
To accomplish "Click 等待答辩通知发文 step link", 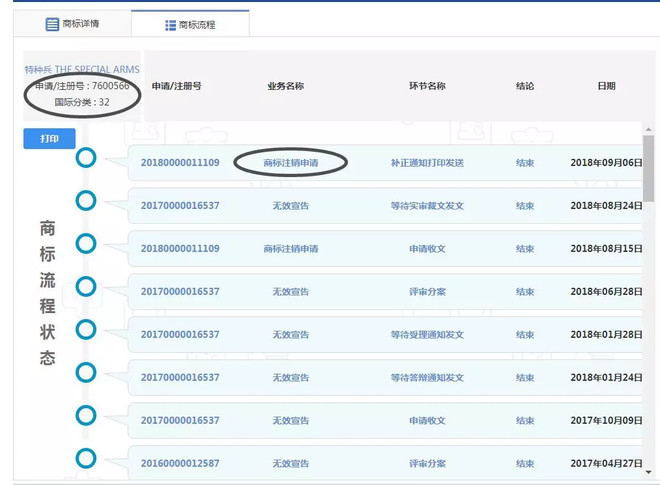I will point(427,378).
